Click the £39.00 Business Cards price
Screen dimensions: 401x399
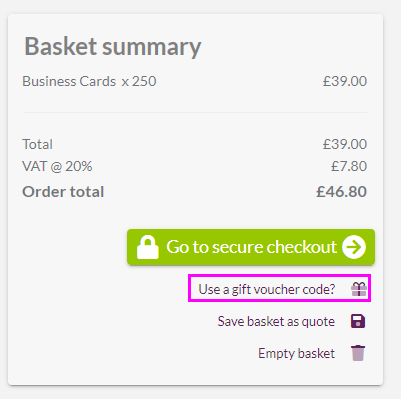[x=345, y=81]
